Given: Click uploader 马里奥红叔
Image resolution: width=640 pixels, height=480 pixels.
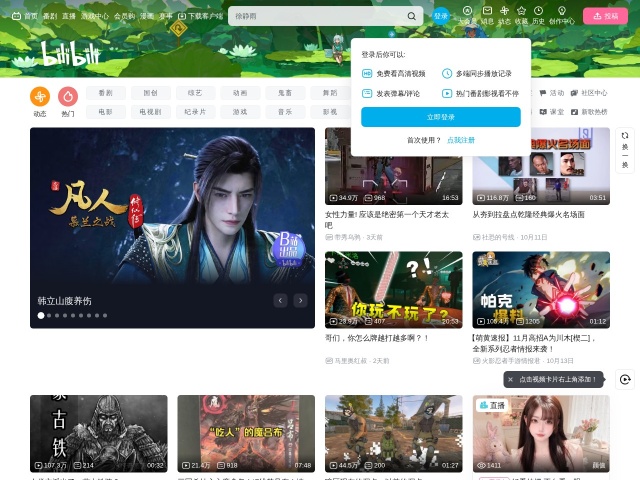Looking at the screenshot, I should click(x=351, y=361).
